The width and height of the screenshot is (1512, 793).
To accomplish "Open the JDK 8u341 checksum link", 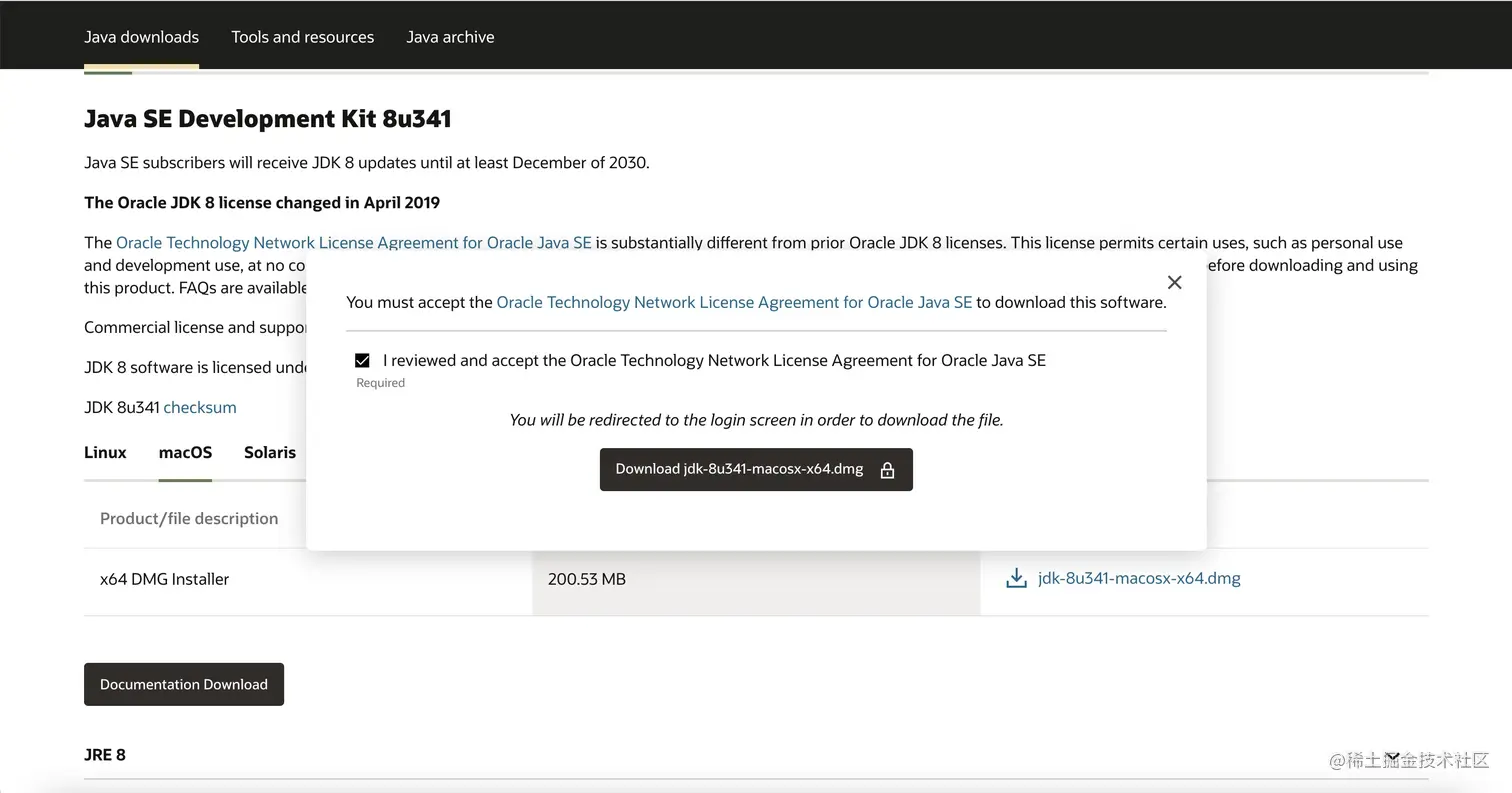I will [200, 407].
